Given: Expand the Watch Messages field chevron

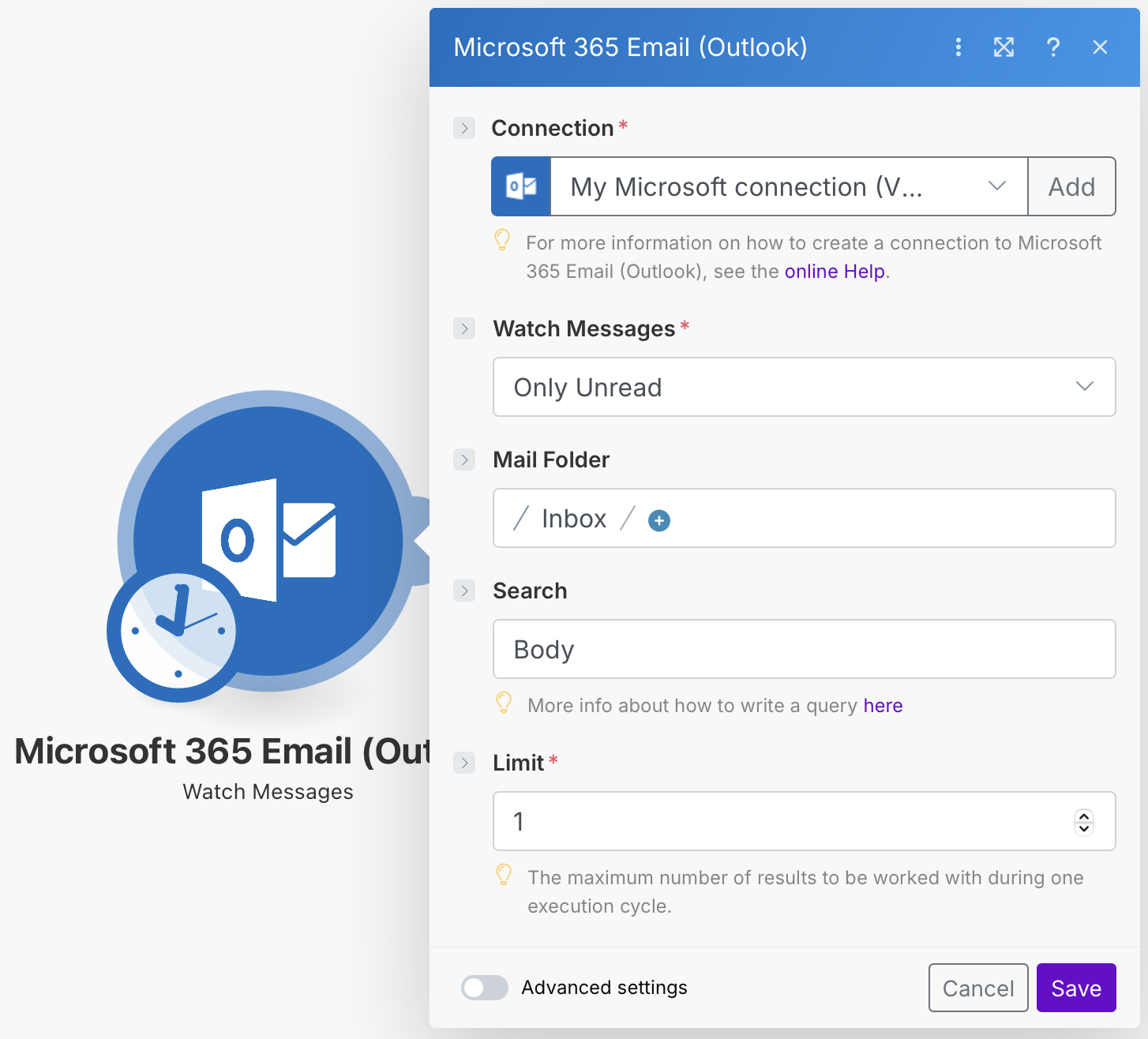Looking at the screenshot, I should pos(464,328).
